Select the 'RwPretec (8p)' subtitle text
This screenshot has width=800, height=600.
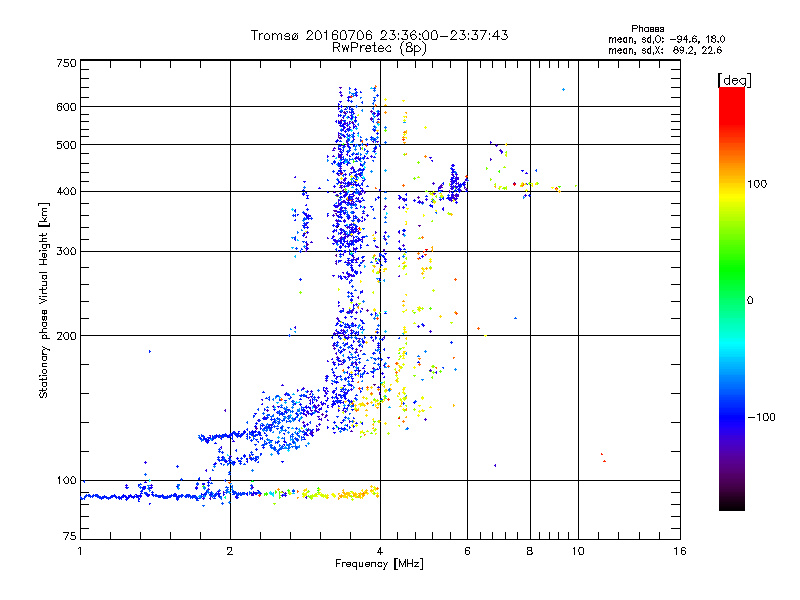coord(379,48)
